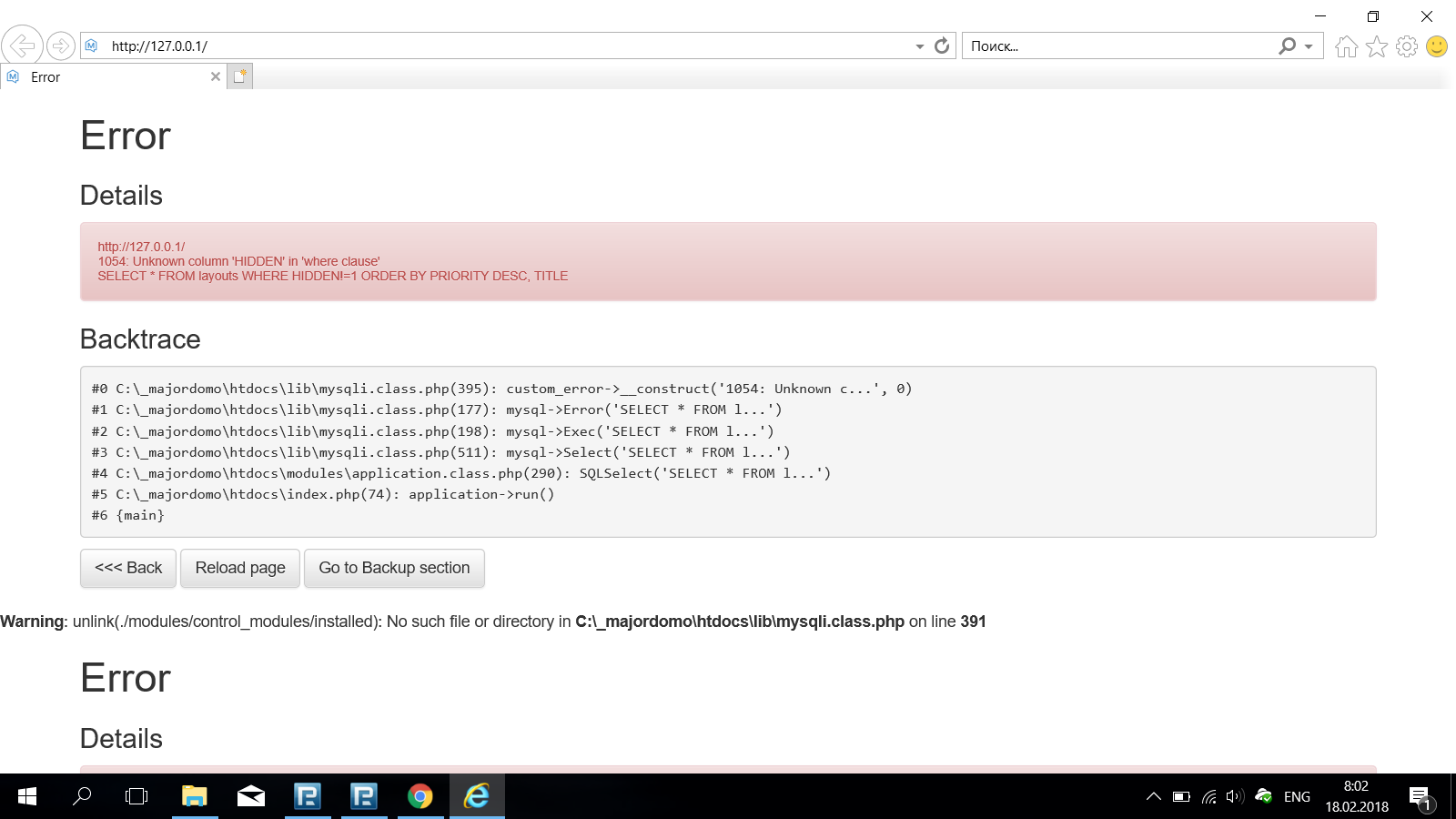Open the clock showing 8:02 18.02.2018
Viewport: 1456px width, 819px height.
pyautogui.click(x=1357, y=796)
